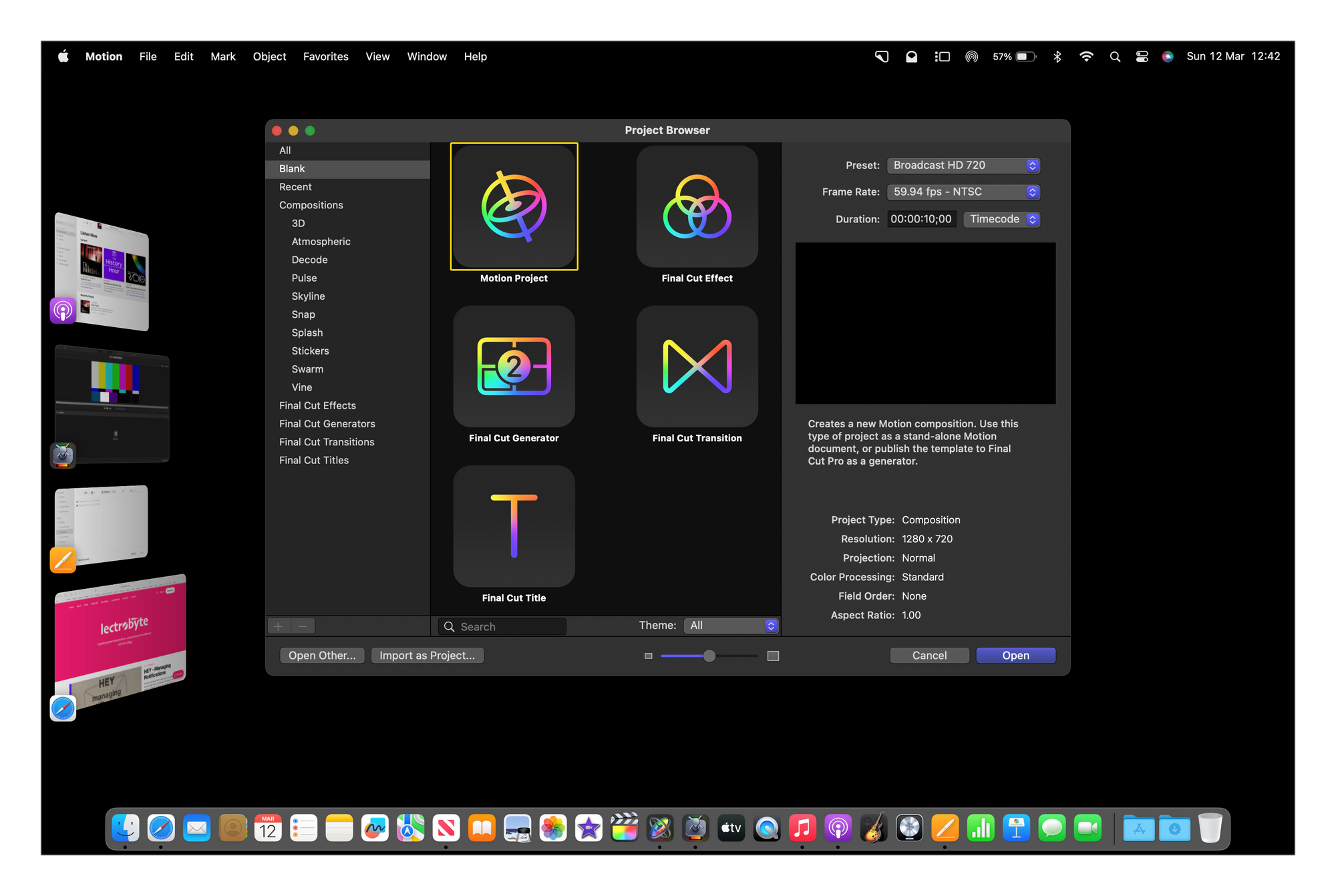Click the Podcasts window thumbnail in Stage Manager

102,272
